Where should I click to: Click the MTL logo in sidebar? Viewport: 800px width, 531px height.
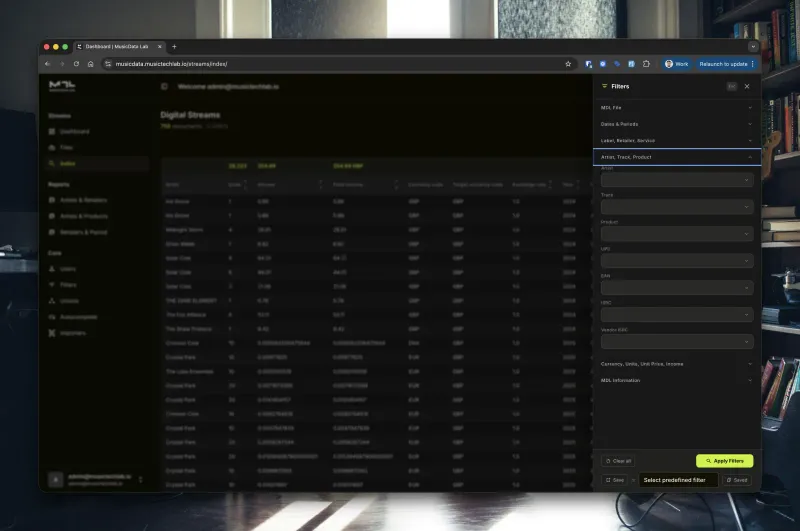click(62, 86)
